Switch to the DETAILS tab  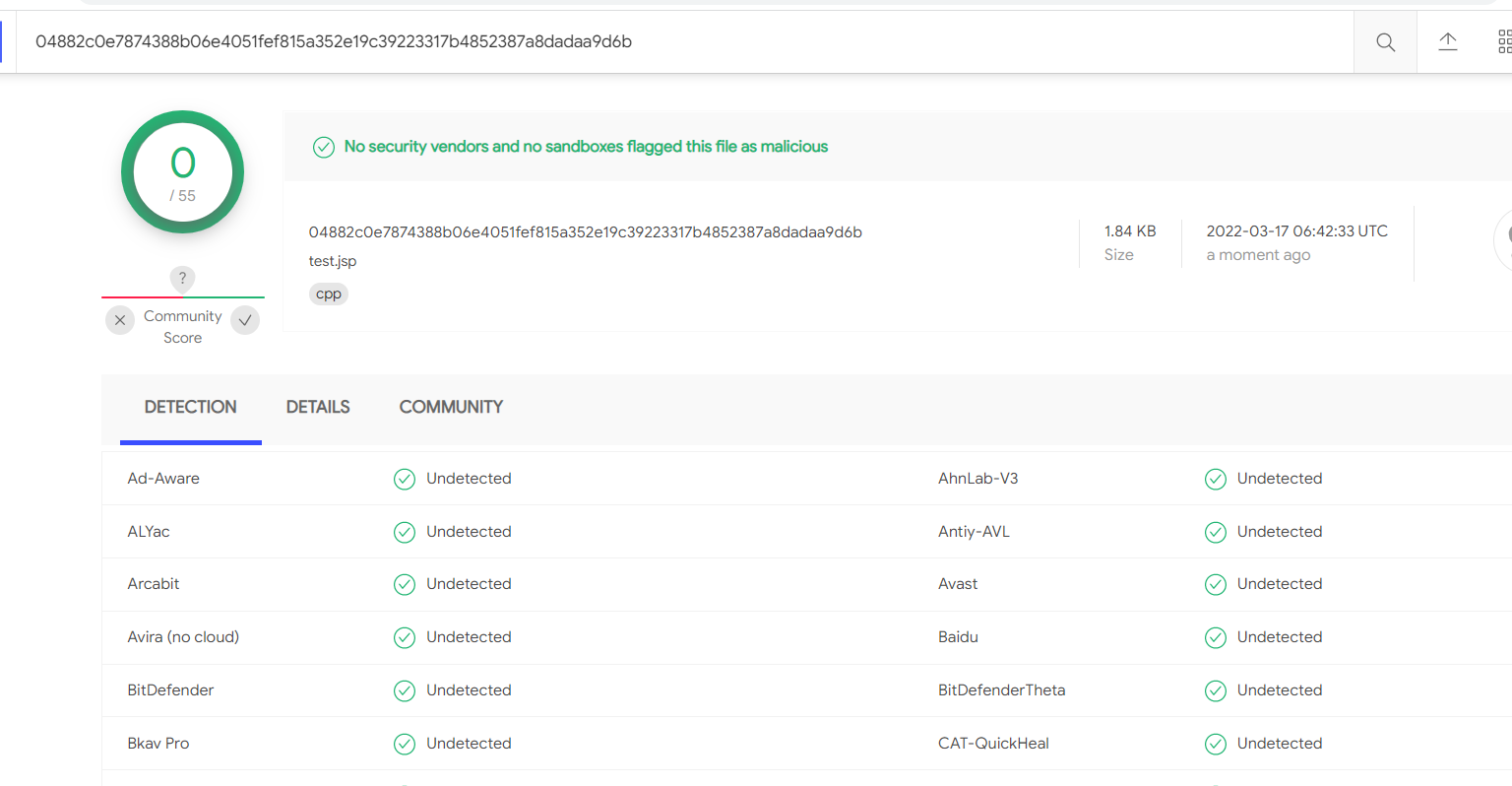(x=318, y=407)
